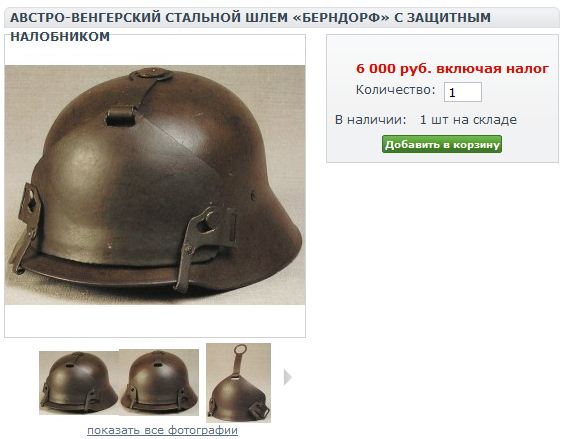
Task: Select the second helmet thumbnail image
Action: [159, 382]
